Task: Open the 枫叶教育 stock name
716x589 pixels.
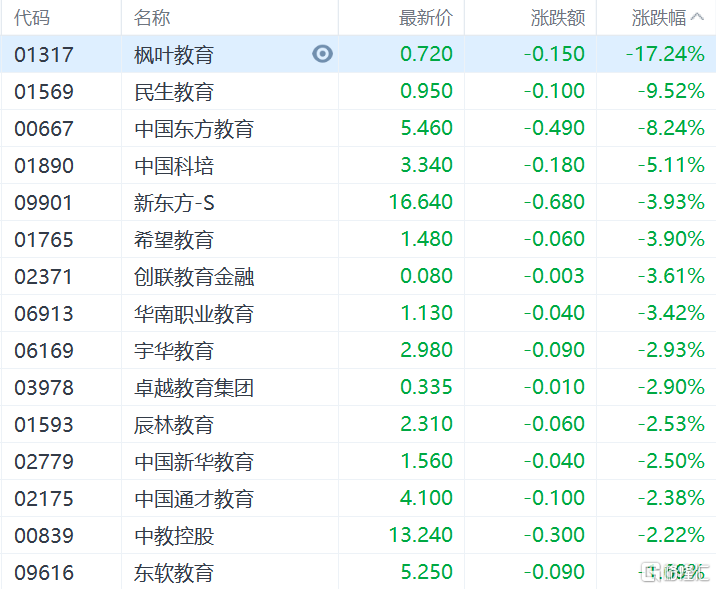Action: (x=174, y=55)
